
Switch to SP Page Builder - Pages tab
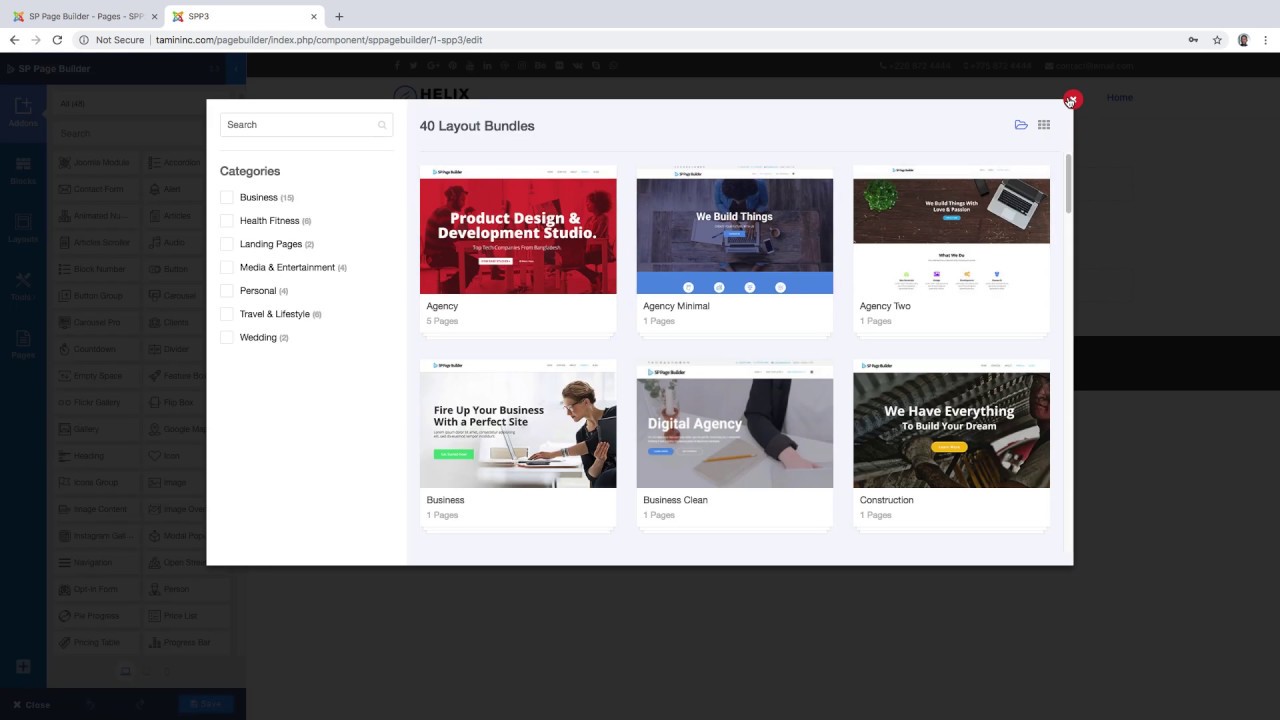pyautogui.click(x=83, y=16)
